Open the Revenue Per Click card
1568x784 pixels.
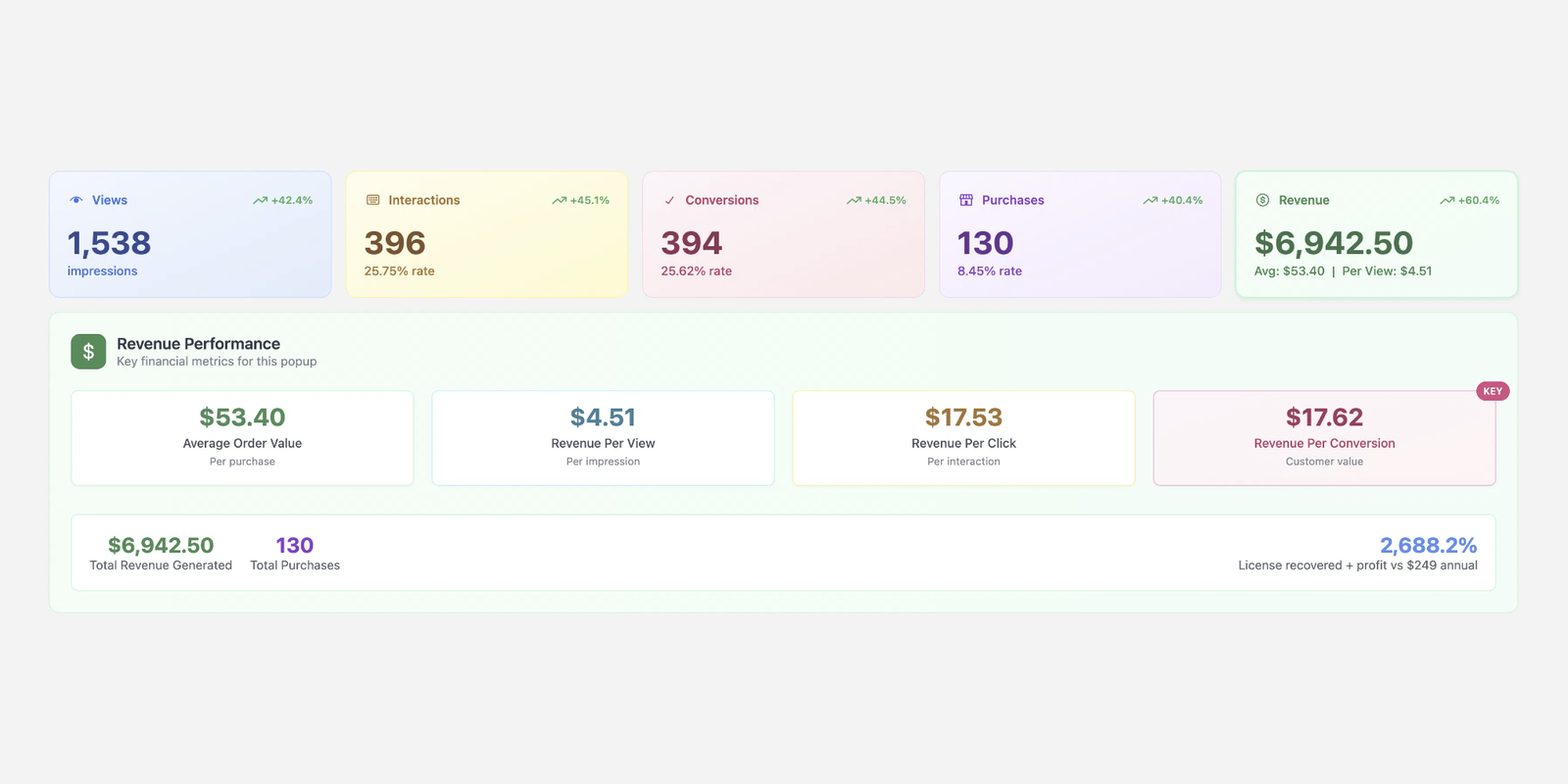point(963,438)
